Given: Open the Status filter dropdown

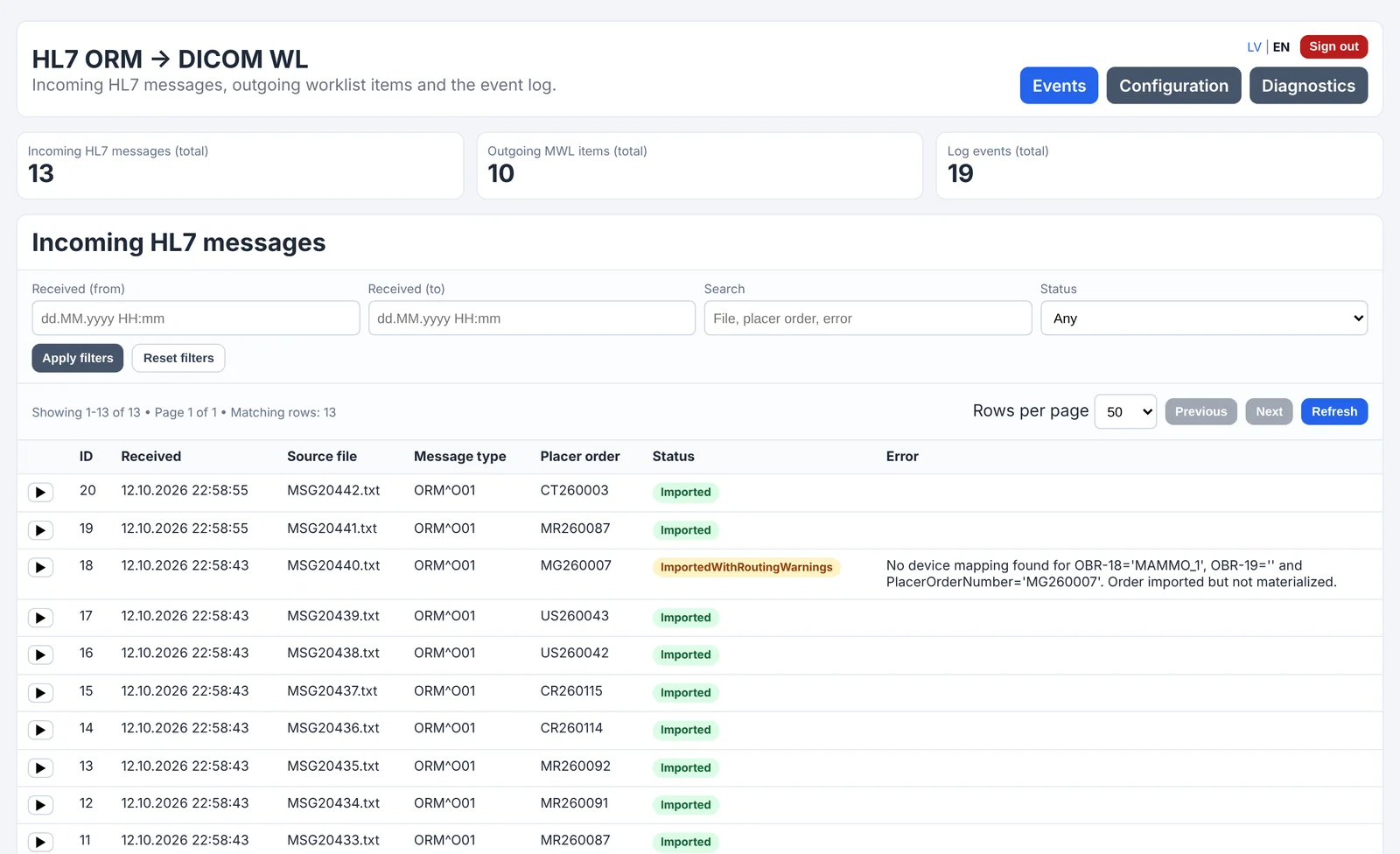Looking at the screenshot, I should pyautogui.click(x=1204, y=318).
